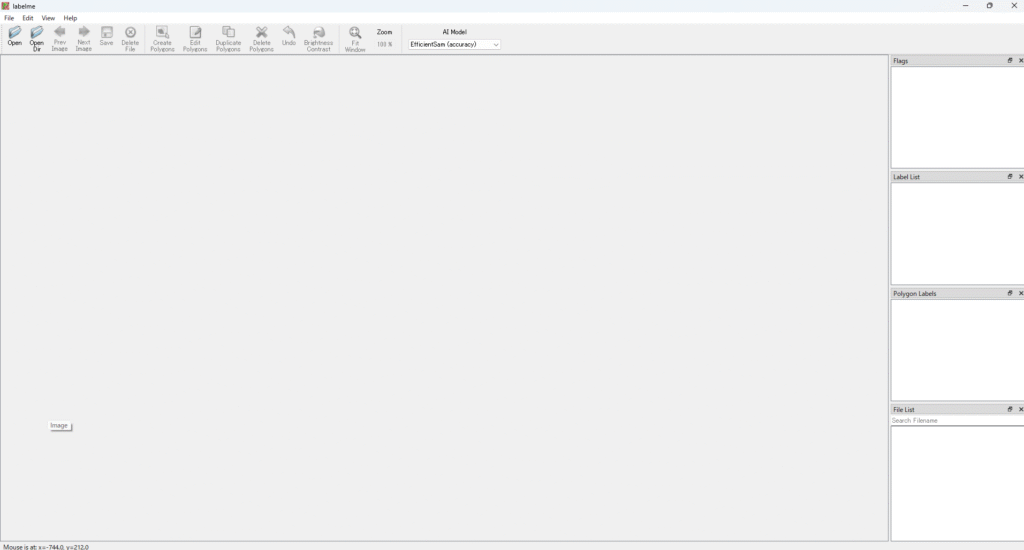Select the Edit Polygons tool
The image size is (1024, 550).
click(x=195, y=33)
